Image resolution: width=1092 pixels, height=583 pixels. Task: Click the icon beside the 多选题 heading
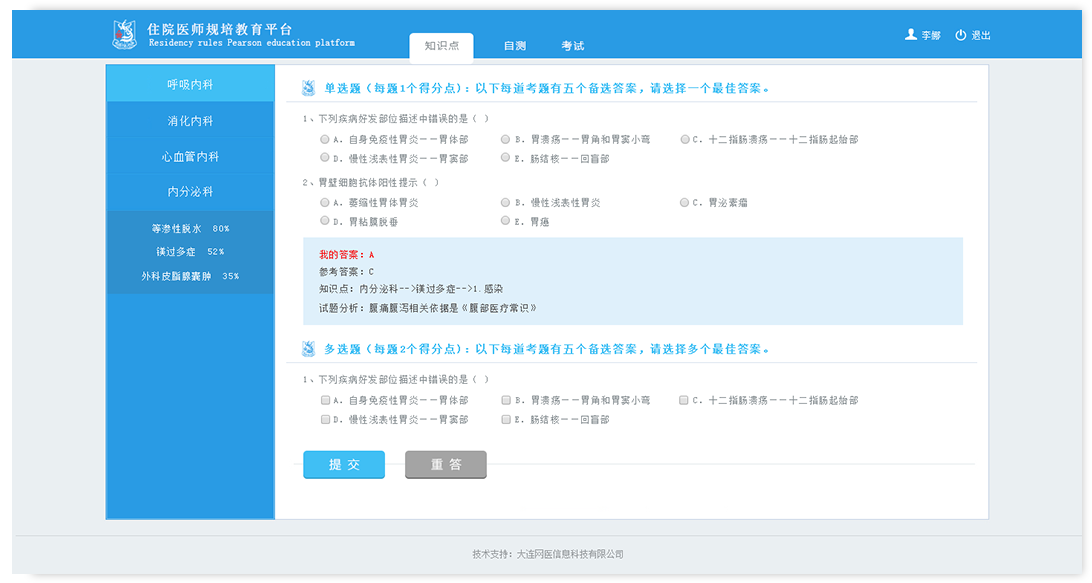308,349
